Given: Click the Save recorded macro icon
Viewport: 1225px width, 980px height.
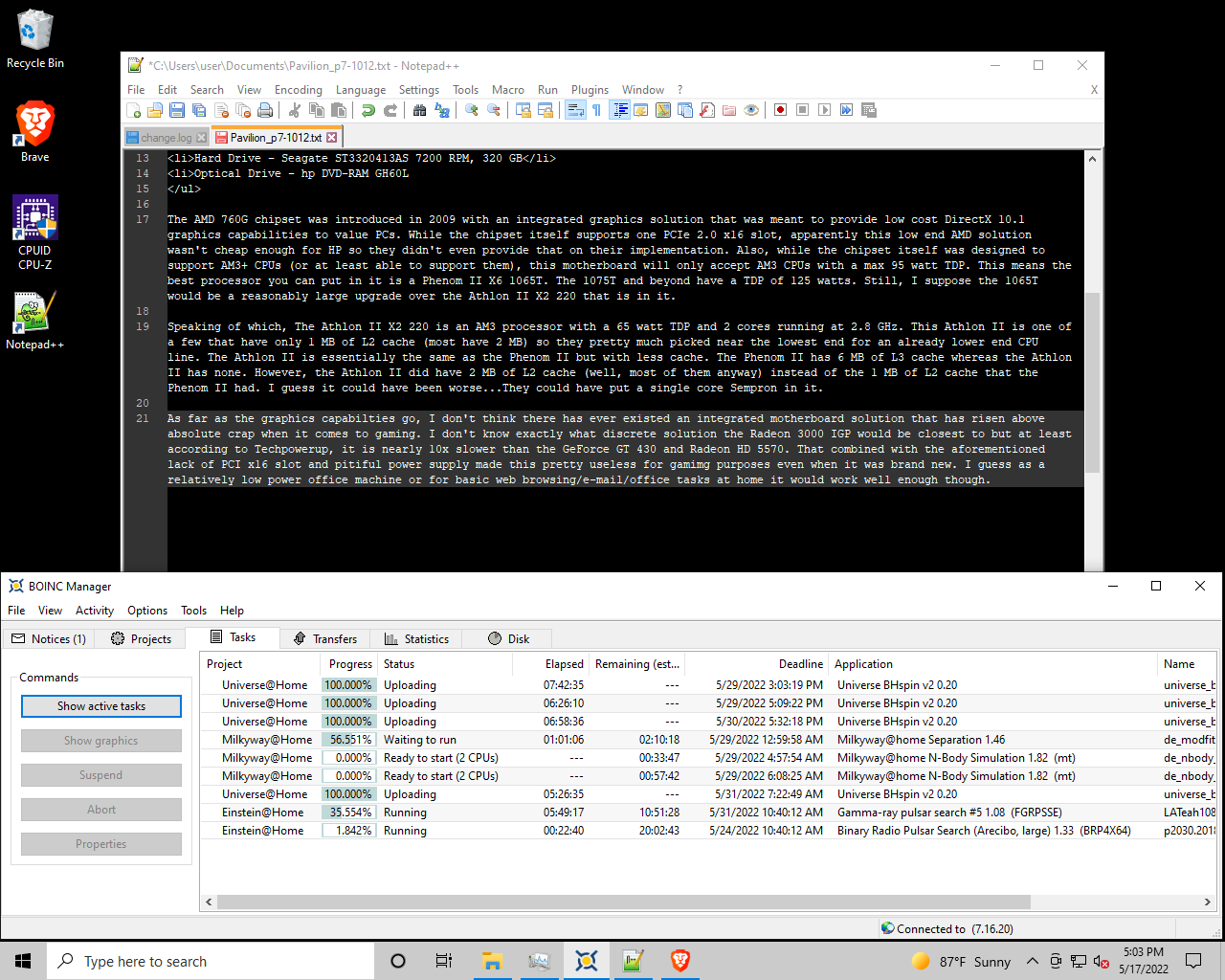Looking at the screenshot, I should click(x=868, y=110).
